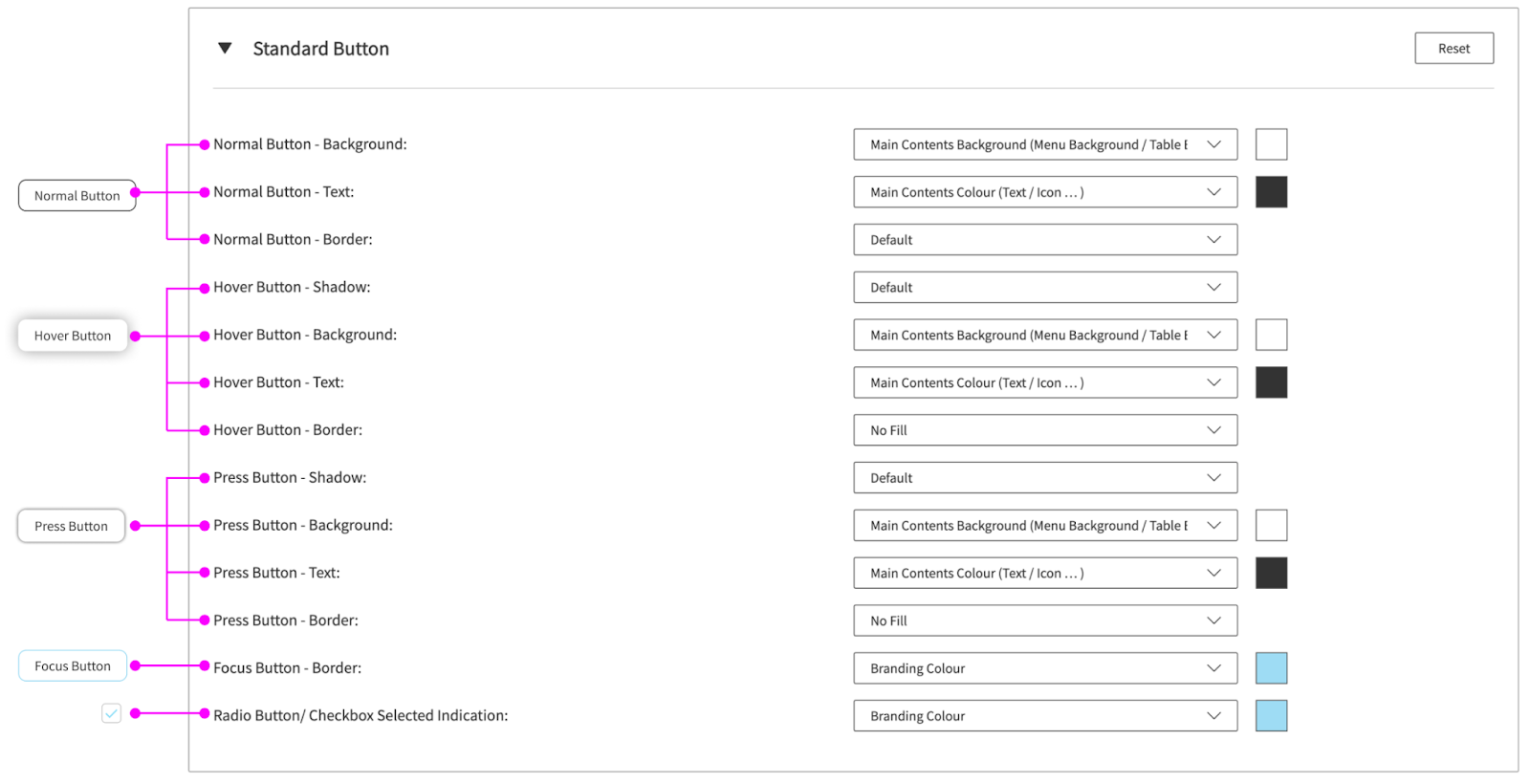
Task: Click the Hover Button preview
Action: pos(73,336)
